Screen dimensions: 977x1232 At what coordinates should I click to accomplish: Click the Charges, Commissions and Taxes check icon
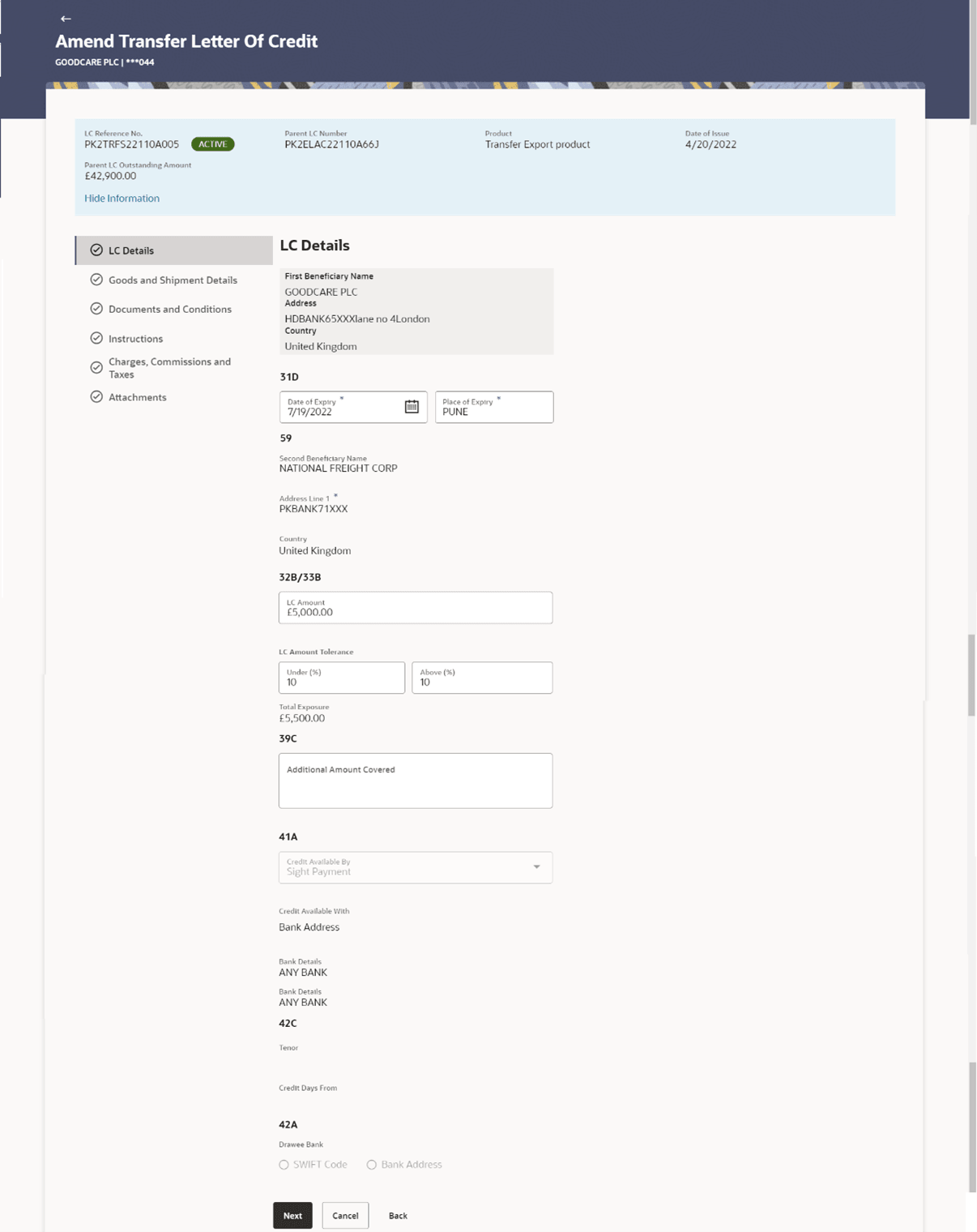pos(96,367)
